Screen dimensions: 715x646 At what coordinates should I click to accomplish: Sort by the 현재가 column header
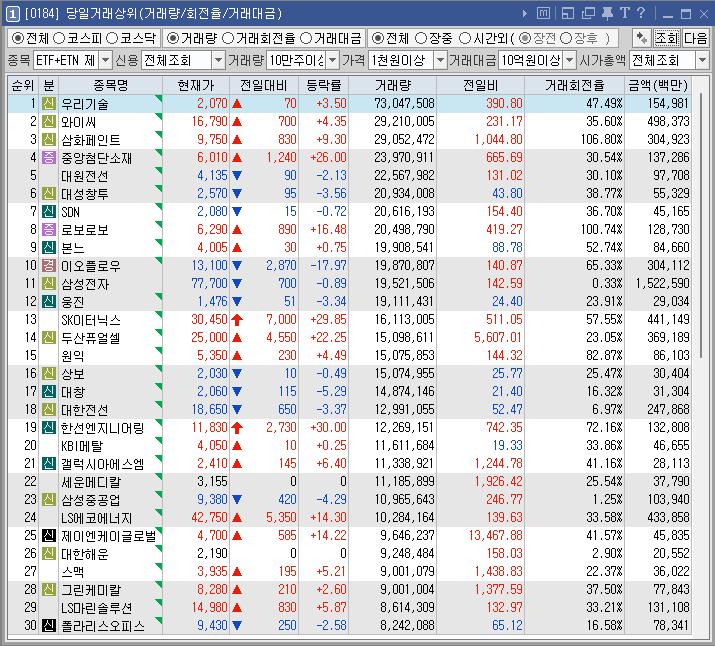coord(196,85)
